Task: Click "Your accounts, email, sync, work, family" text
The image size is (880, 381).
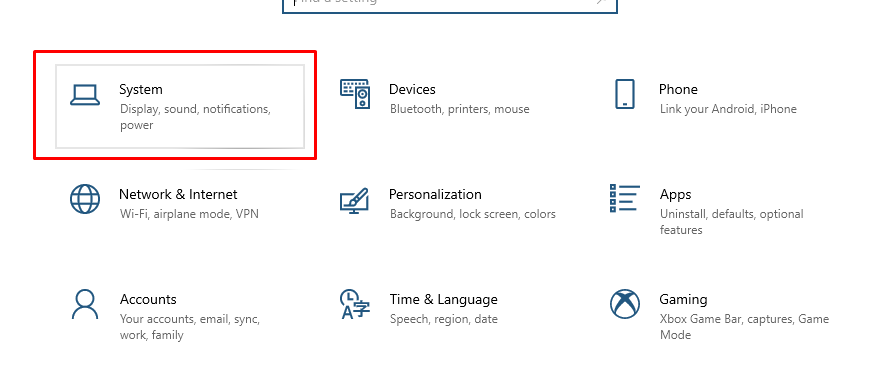Action: [x=190, y=327]
